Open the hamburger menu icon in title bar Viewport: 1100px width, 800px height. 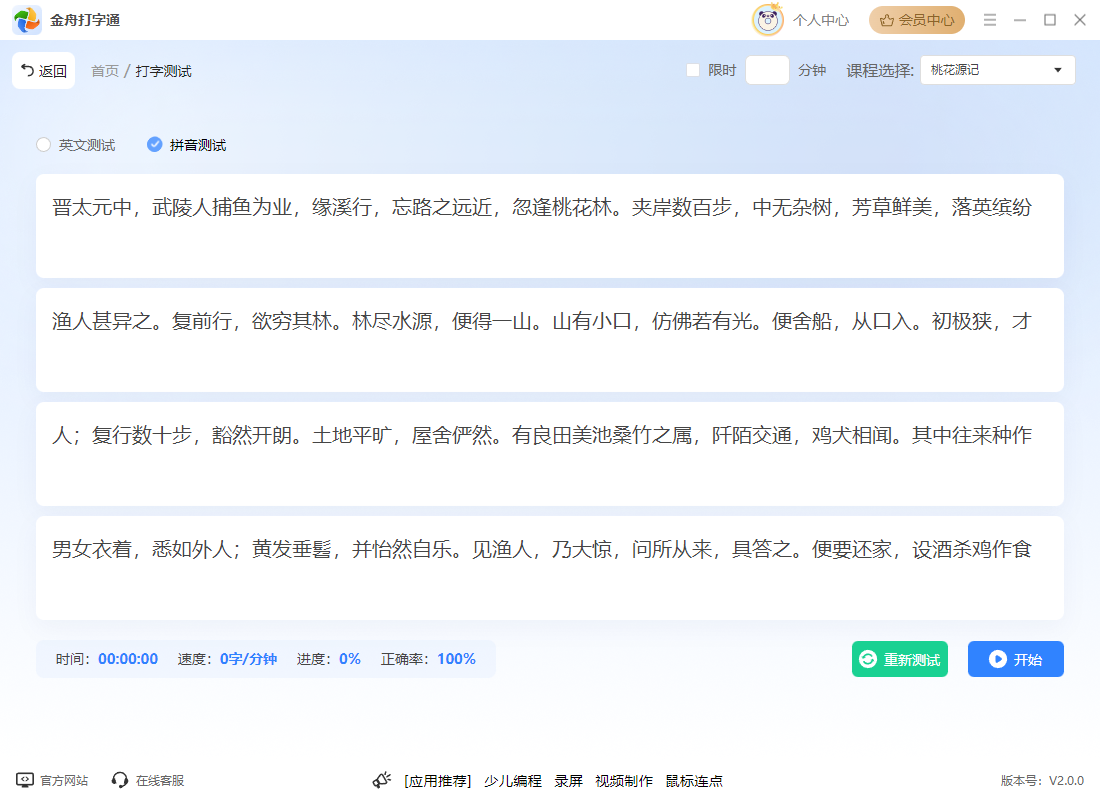coord(990,20)
